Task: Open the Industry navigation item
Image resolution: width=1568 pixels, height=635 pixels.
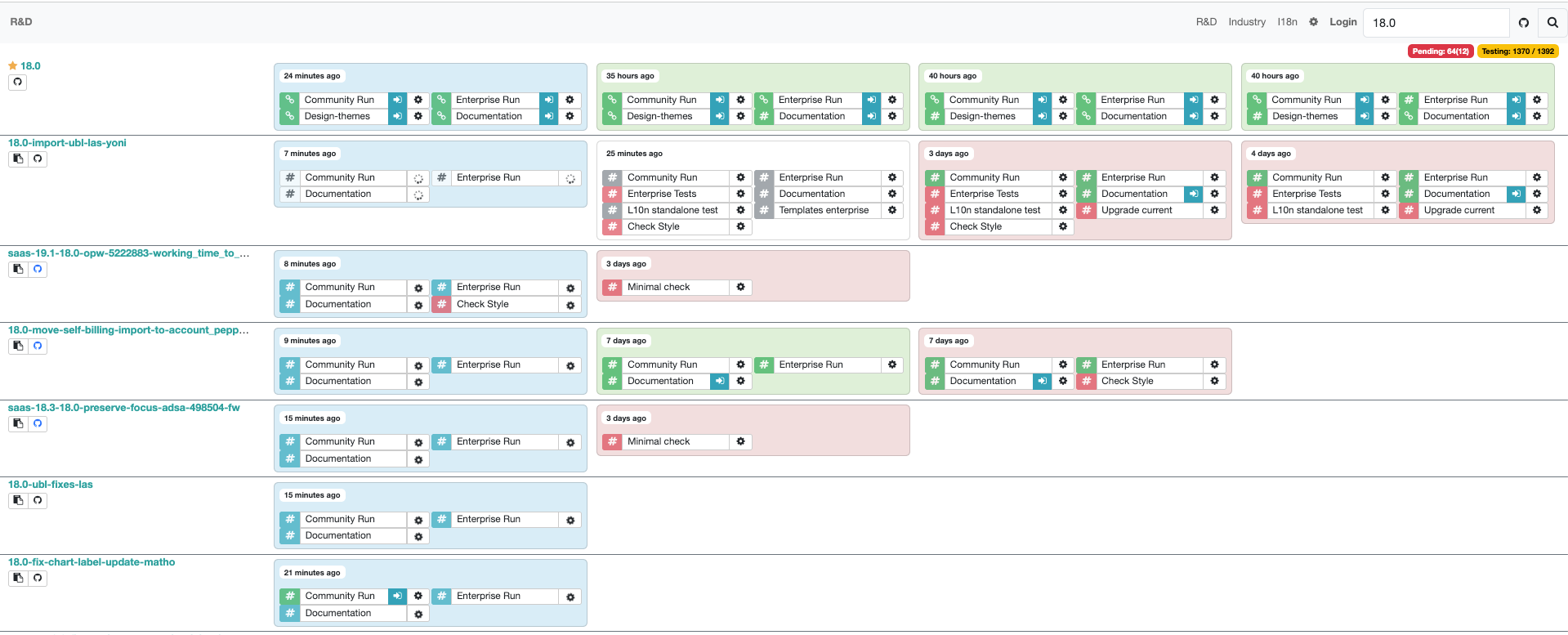Action: 1246,22
